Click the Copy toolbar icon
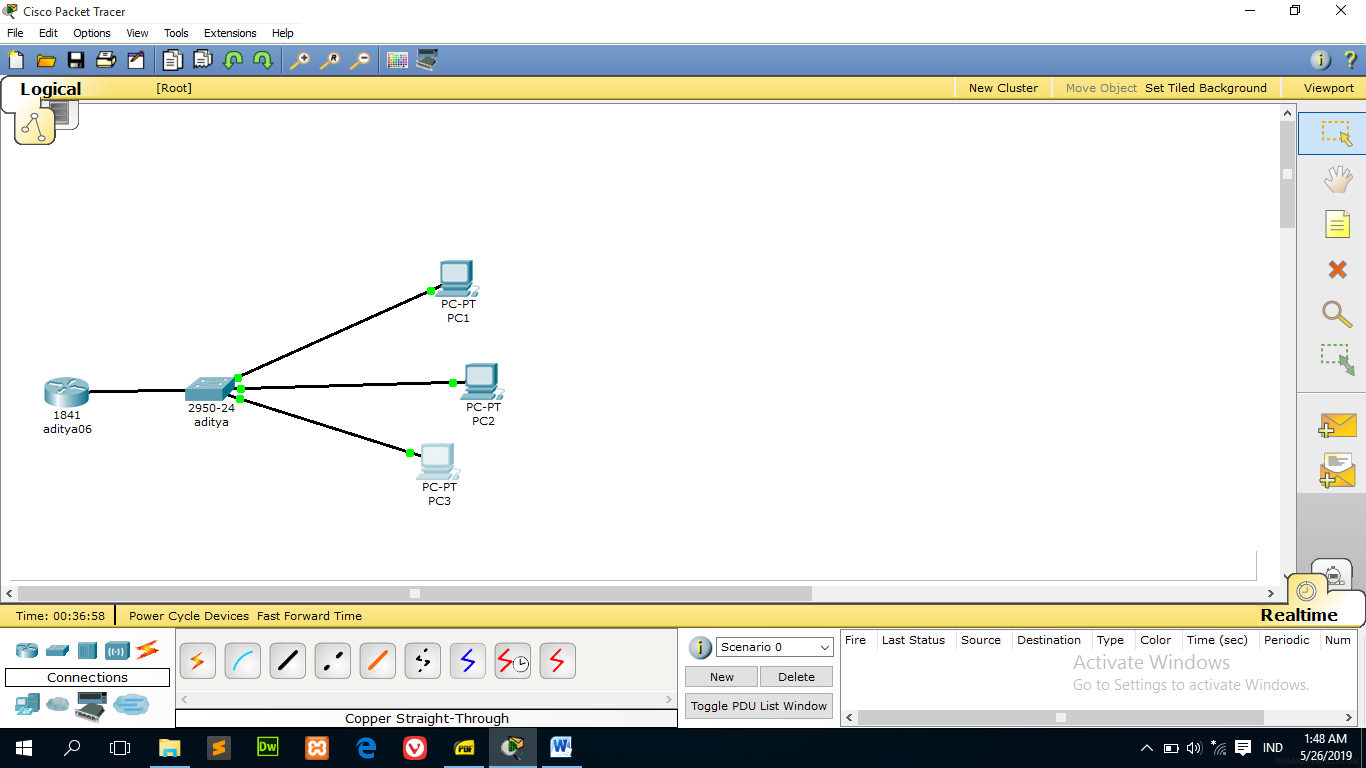This screenshot has width=1366, height=768. (173, 60)
